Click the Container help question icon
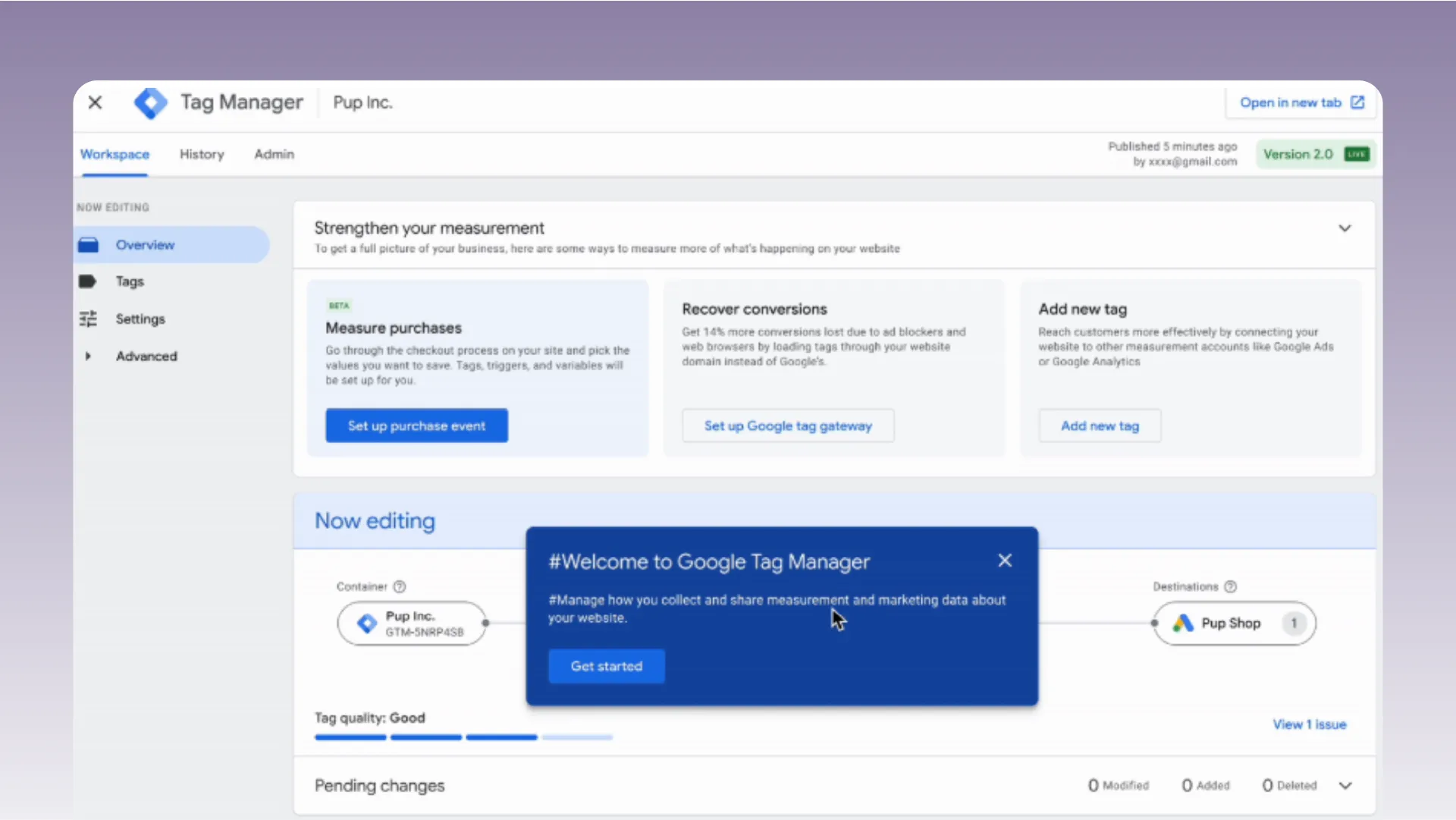The image size is (1456, 820). click(400, 586)
